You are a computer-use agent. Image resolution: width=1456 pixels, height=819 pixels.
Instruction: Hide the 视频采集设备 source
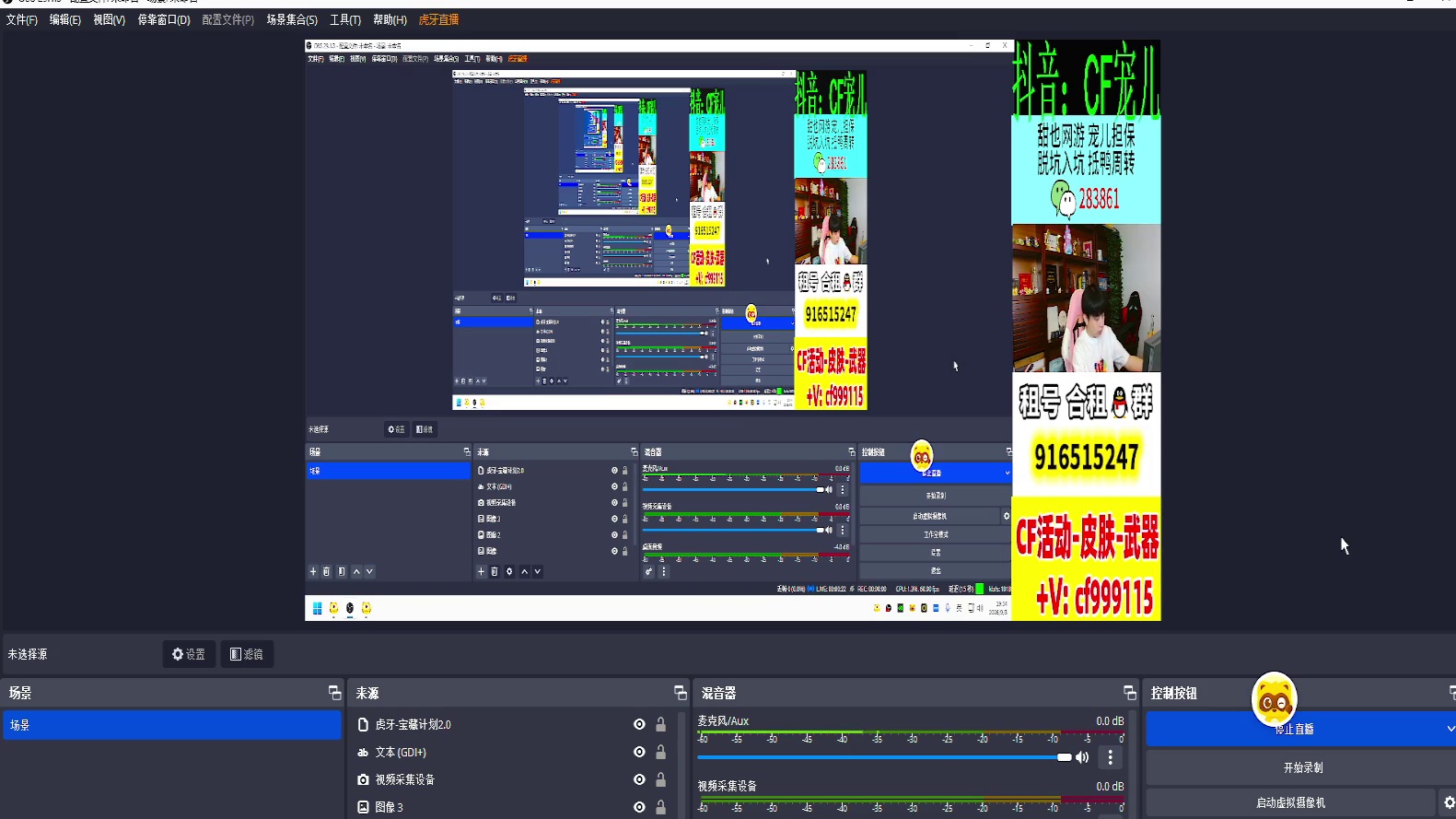tap(639, 779)
